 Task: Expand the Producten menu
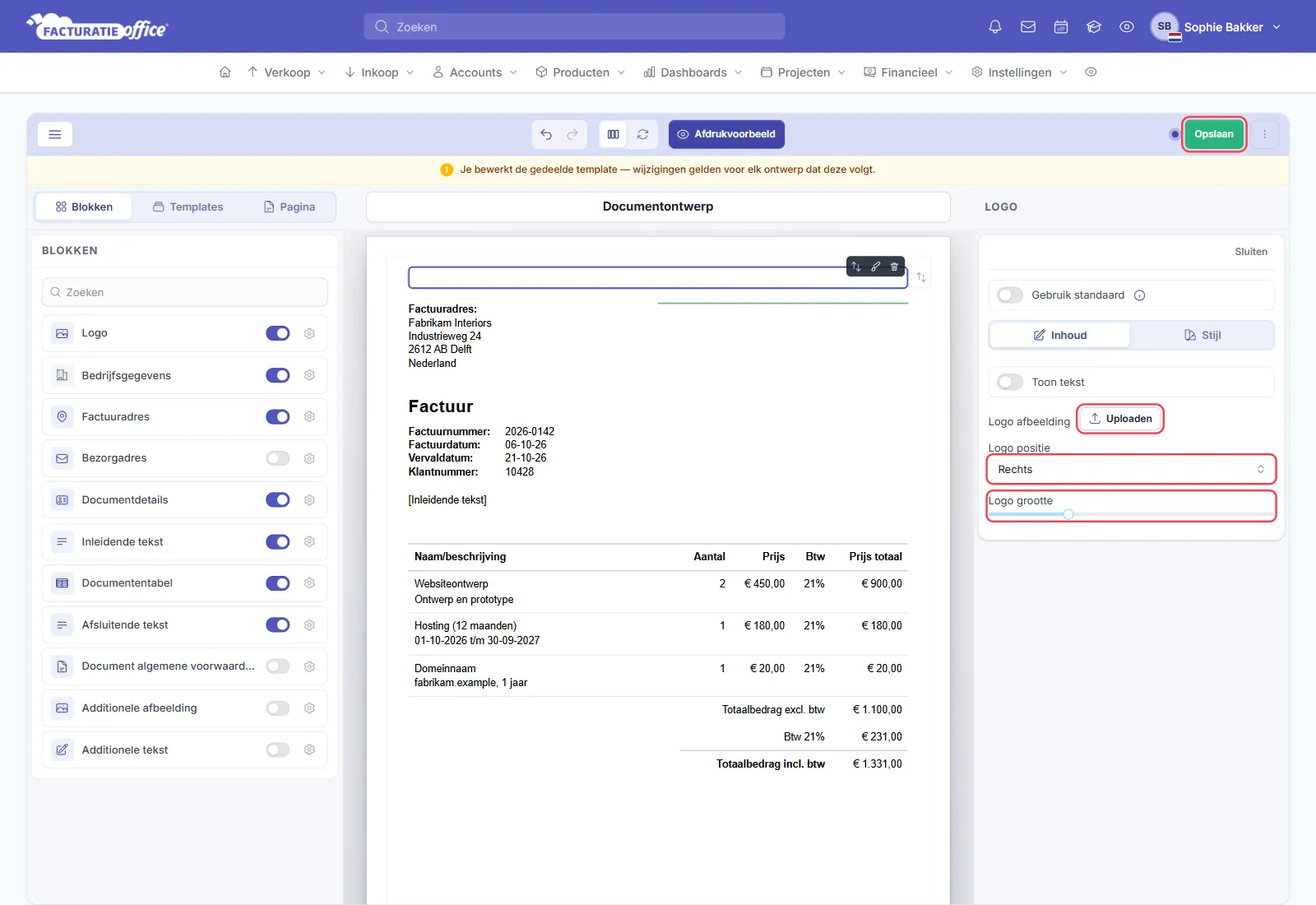pos(580,72)
